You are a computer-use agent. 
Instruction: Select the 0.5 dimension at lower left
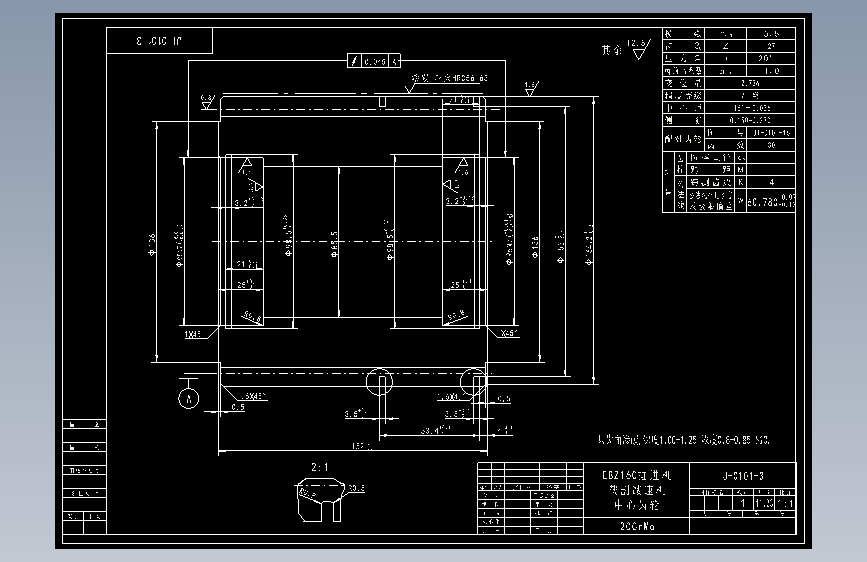(x=238, y=407)
